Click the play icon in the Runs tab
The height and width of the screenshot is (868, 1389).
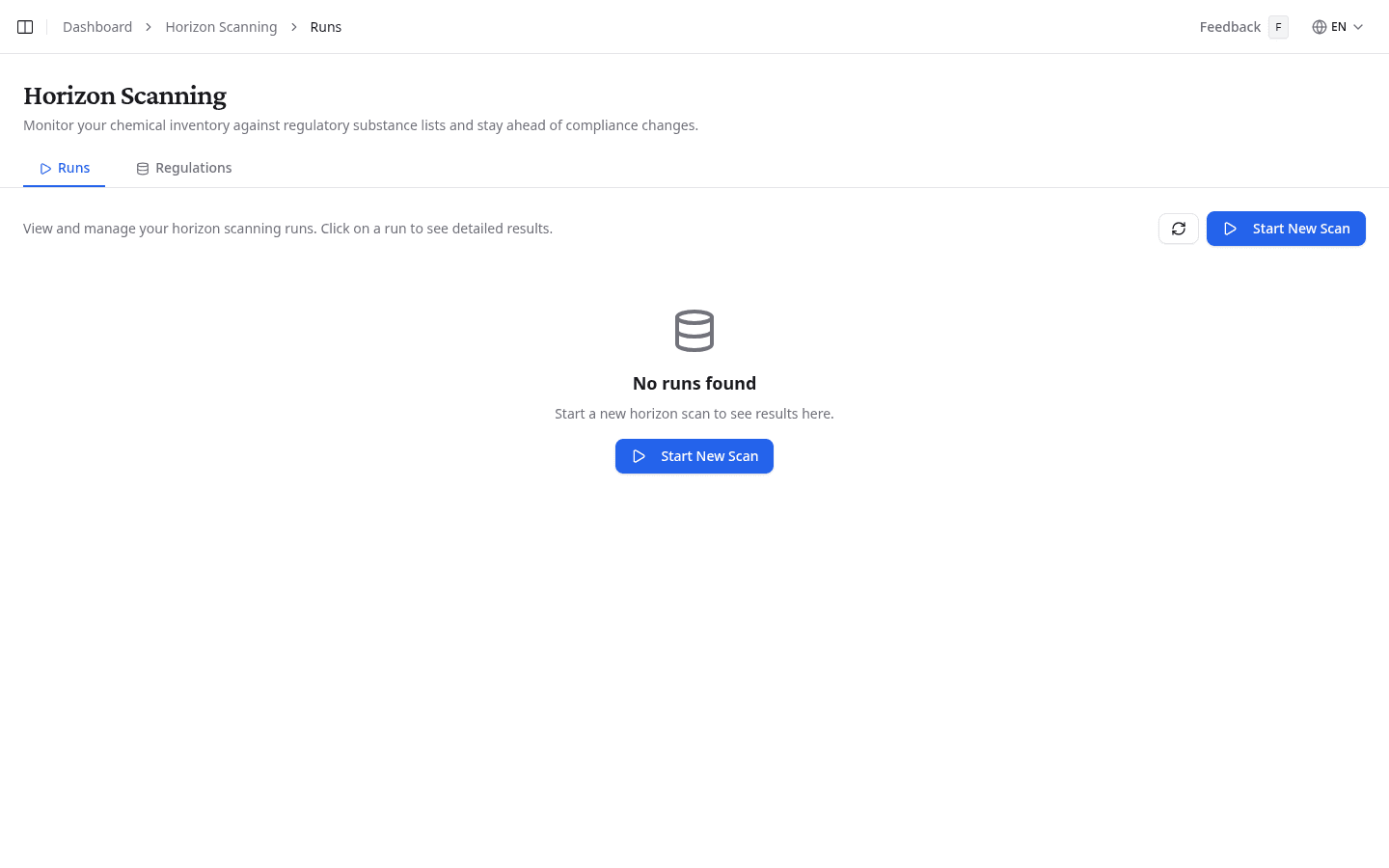[45, 169]
